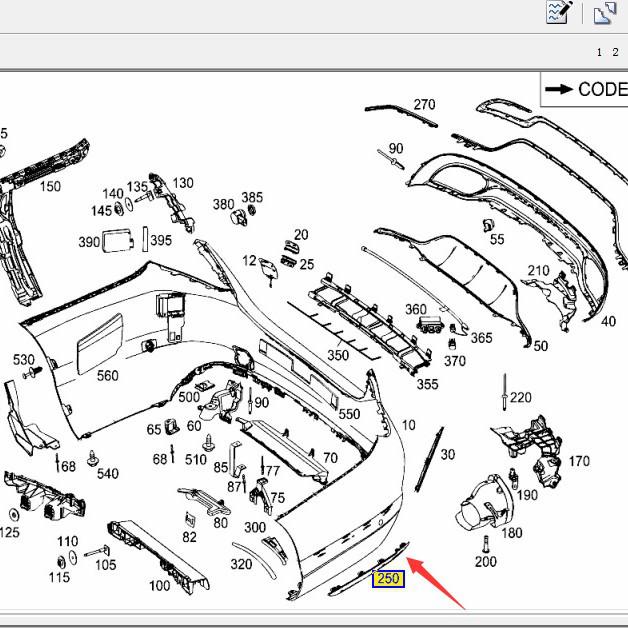Go to page 1 of the diagram
The width and height of the screenshot is (628, 628).
click(x=600, y=52)
